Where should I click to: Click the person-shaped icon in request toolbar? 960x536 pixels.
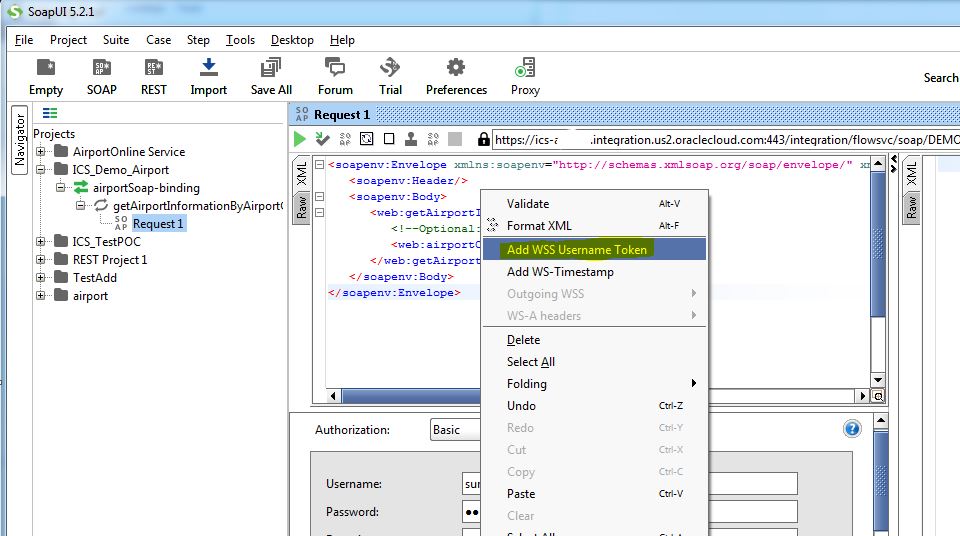[x=411, y=139]
